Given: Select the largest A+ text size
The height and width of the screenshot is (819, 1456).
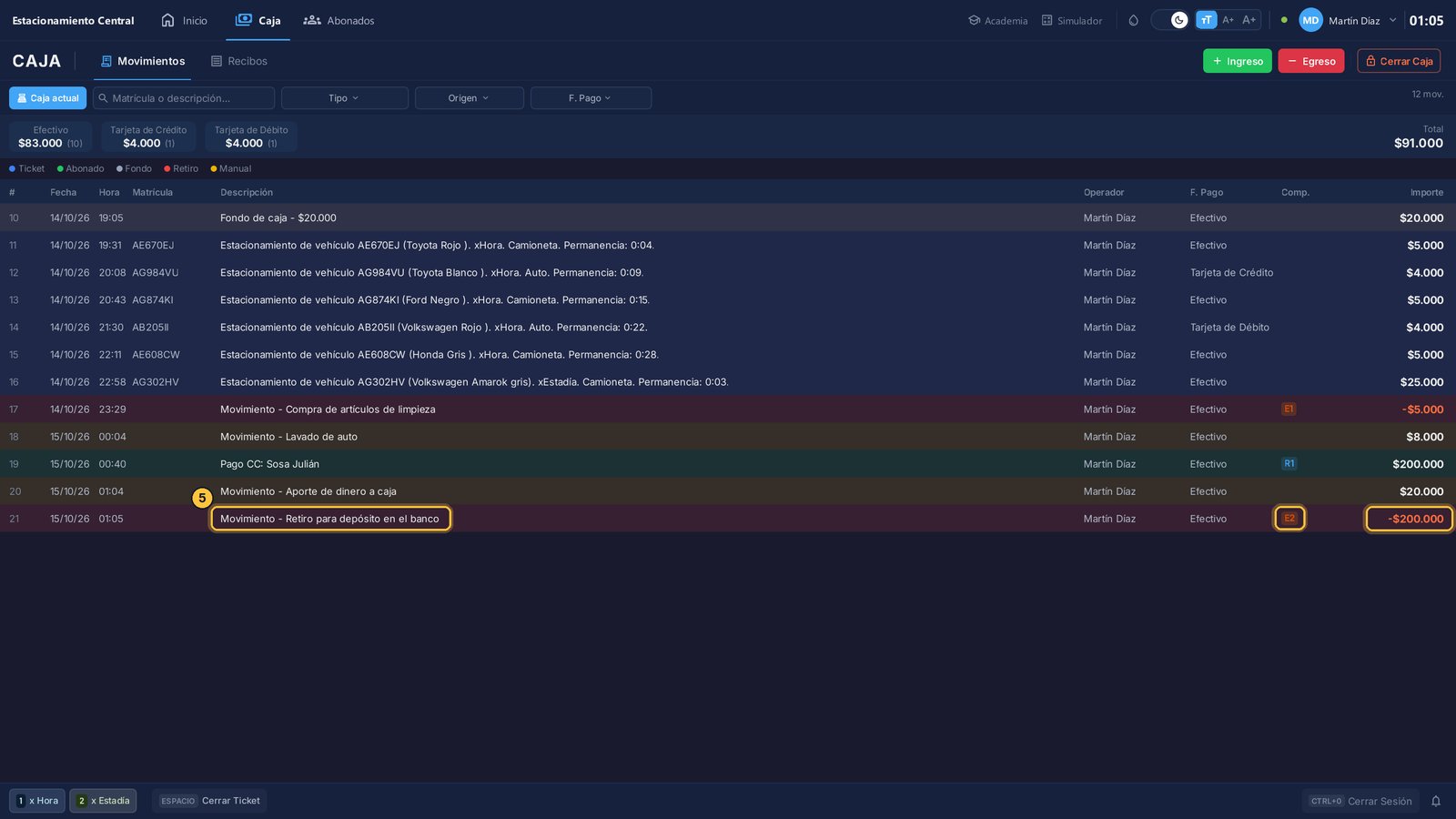Looking at the screenshot, I should coord(1249,20).
